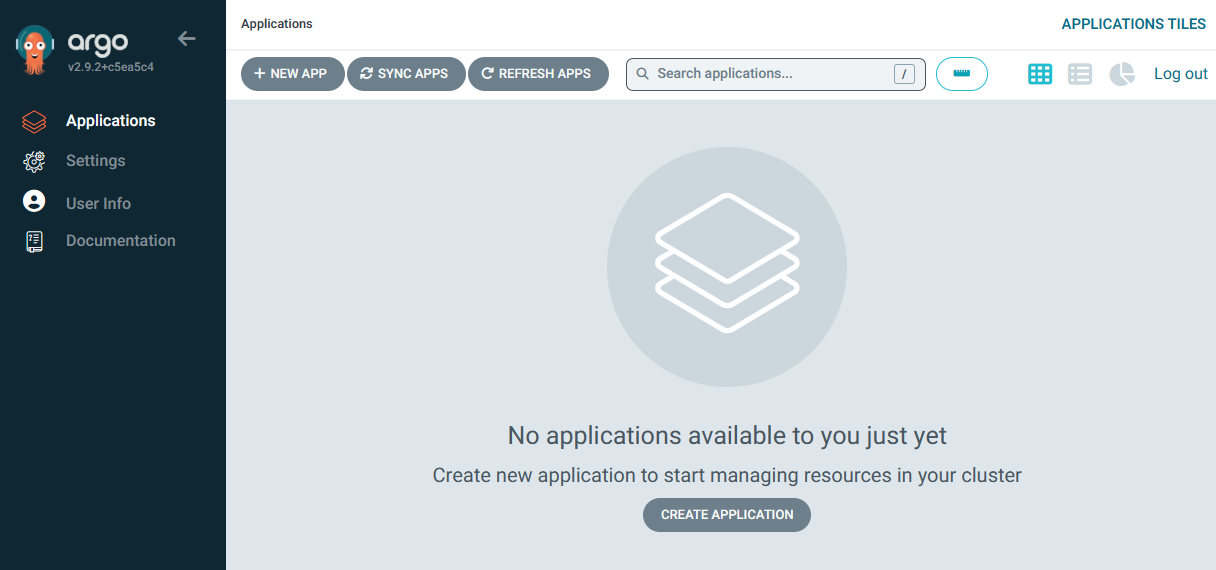Click the Settings gears icon
Viewport: 1216px width, 570px height.
click(34, 161)
